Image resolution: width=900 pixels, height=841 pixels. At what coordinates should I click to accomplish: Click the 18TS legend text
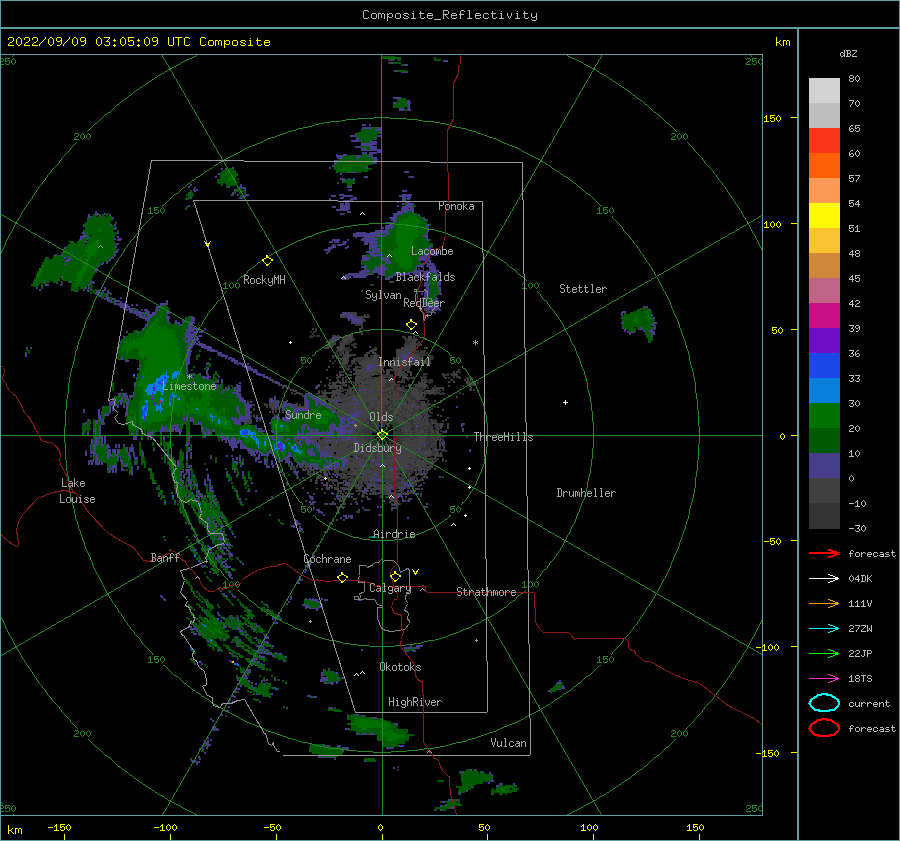[x=860, y=679]
